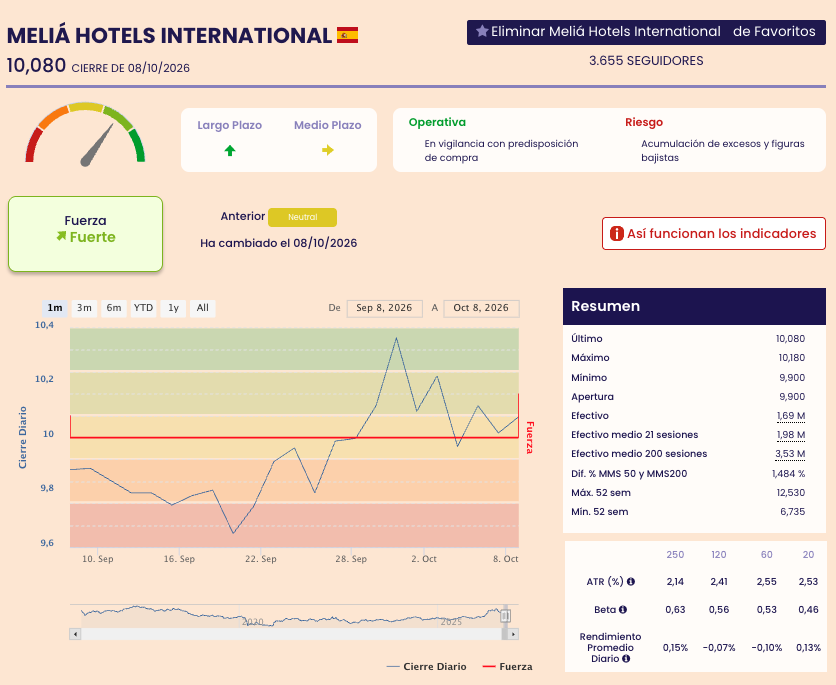
Task: Toggle the Fuerza legend series
Action: pyautogui.click(x=508, y=666)
